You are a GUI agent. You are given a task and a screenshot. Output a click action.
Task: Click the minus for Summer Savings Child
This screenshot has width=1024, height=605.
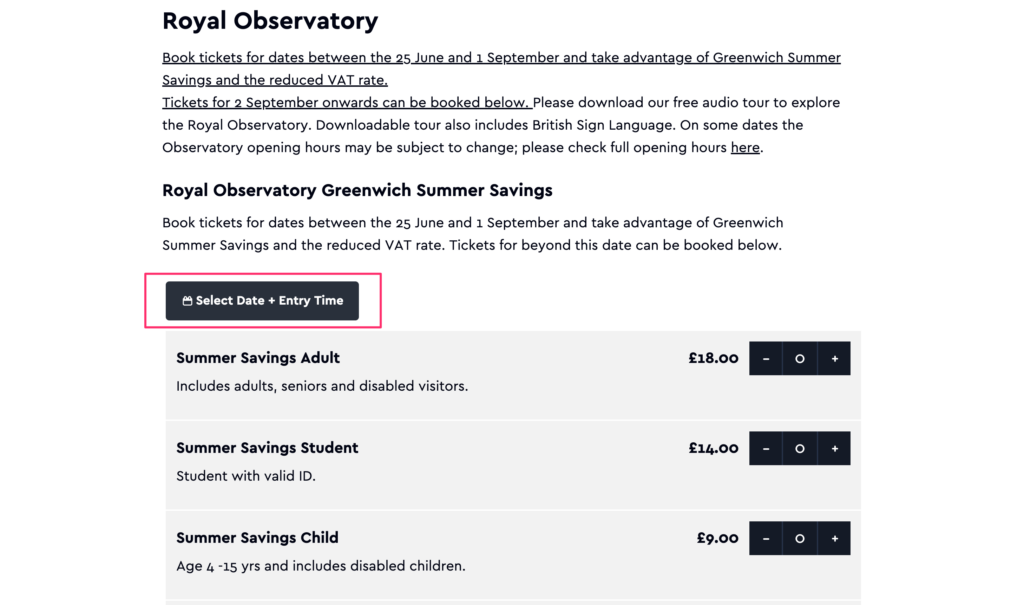click(766, 538)
